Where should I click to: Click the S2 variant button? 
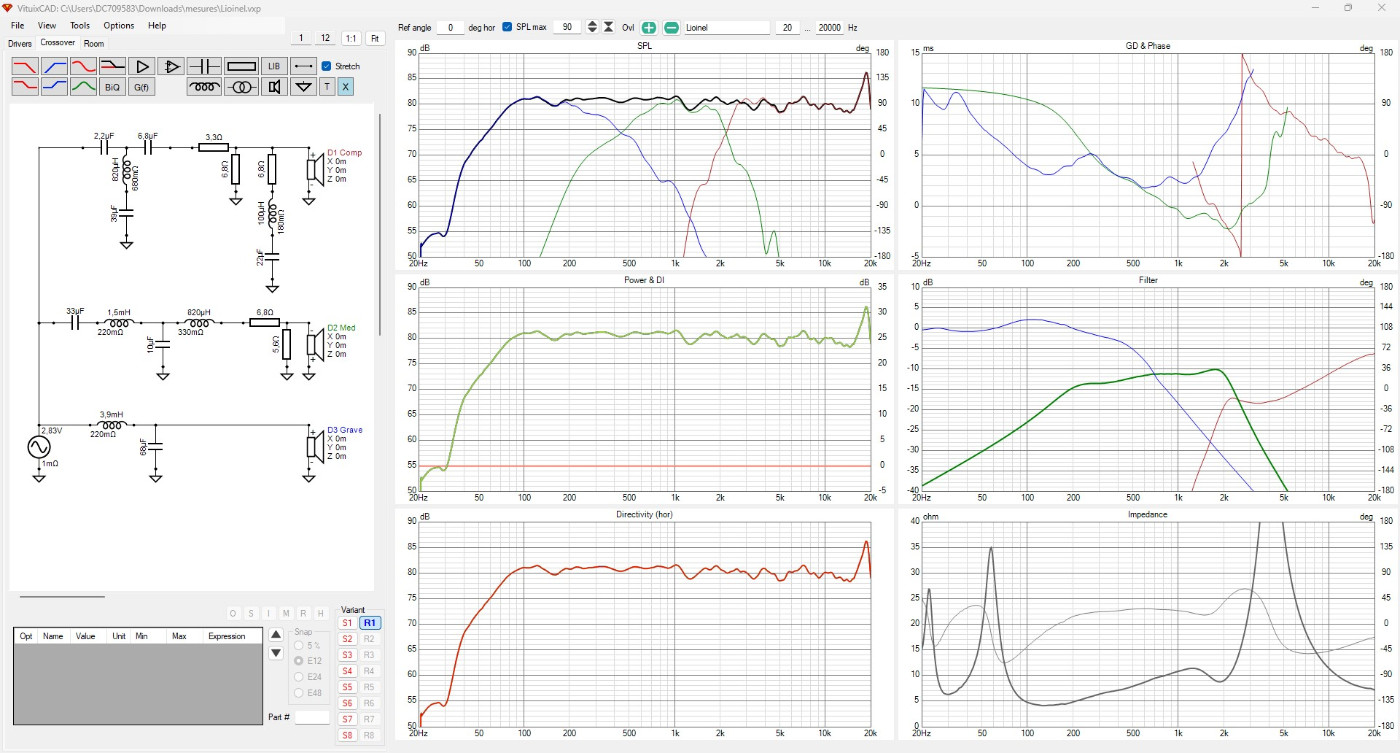347,638
